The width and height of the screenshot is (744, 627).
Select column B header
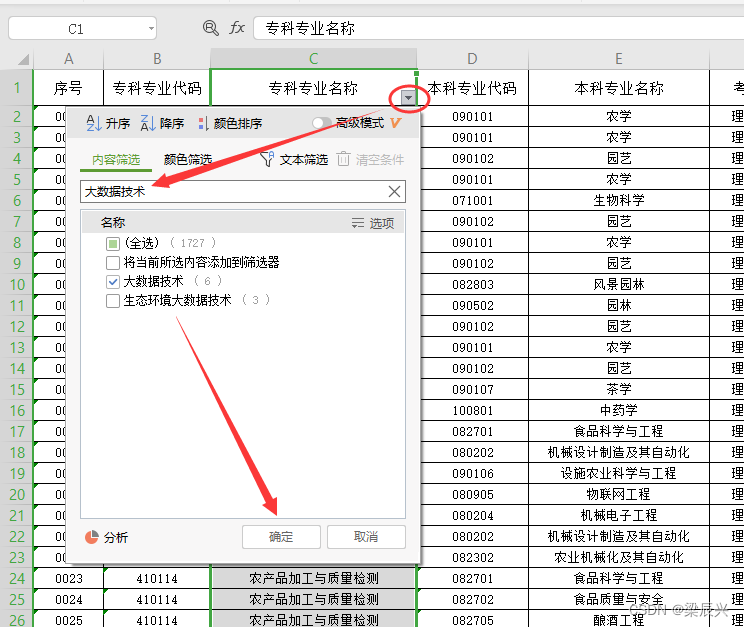(157, 59)
